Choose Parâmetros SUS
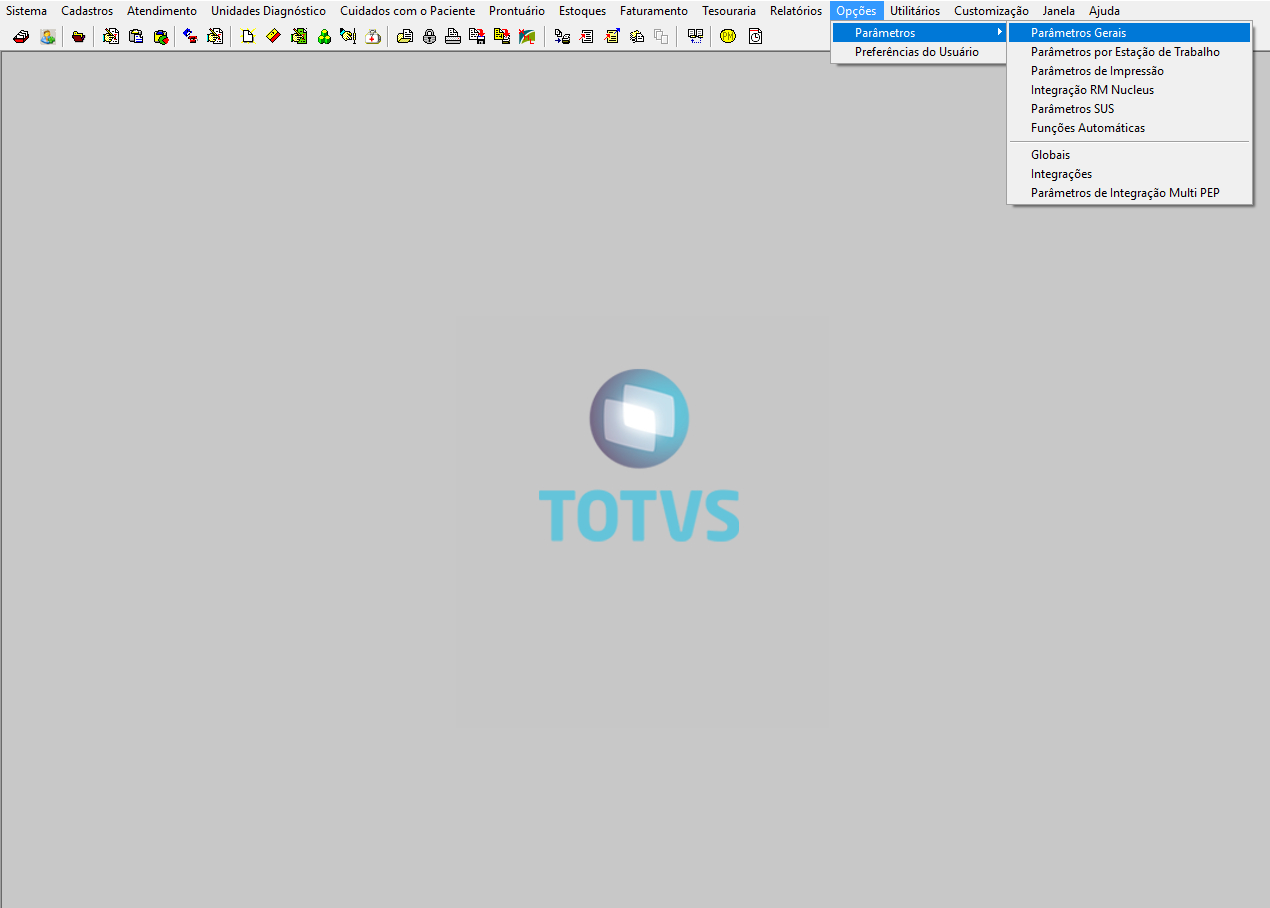Image resolution: width=1270 pixels, height=908 pixels. 1130,109
